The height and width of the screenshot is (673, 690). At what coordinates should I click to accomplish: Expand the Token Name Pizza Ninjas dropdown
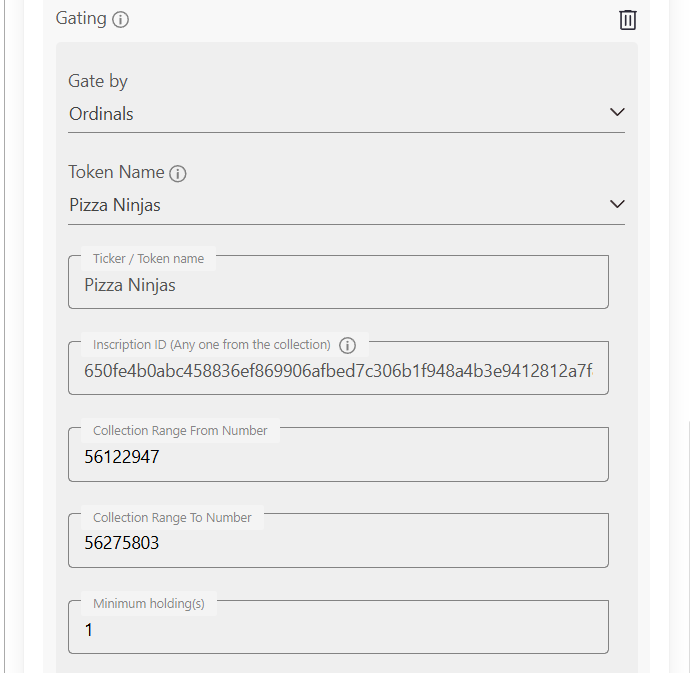click(346, 206)
